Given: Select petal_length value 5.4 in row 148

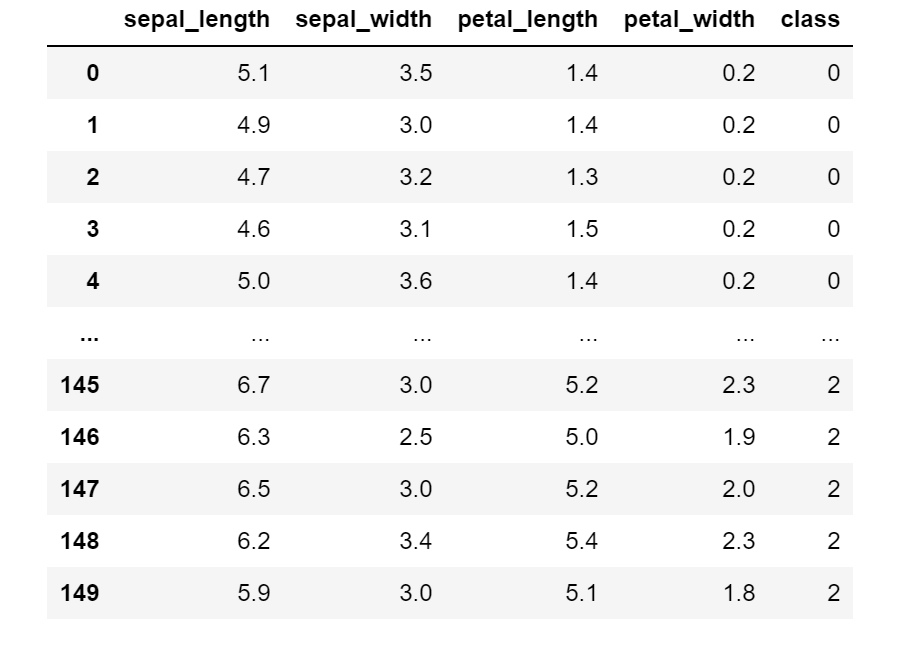Looking at the screenshot, I should pyautogui.click(x=582, y=541).
